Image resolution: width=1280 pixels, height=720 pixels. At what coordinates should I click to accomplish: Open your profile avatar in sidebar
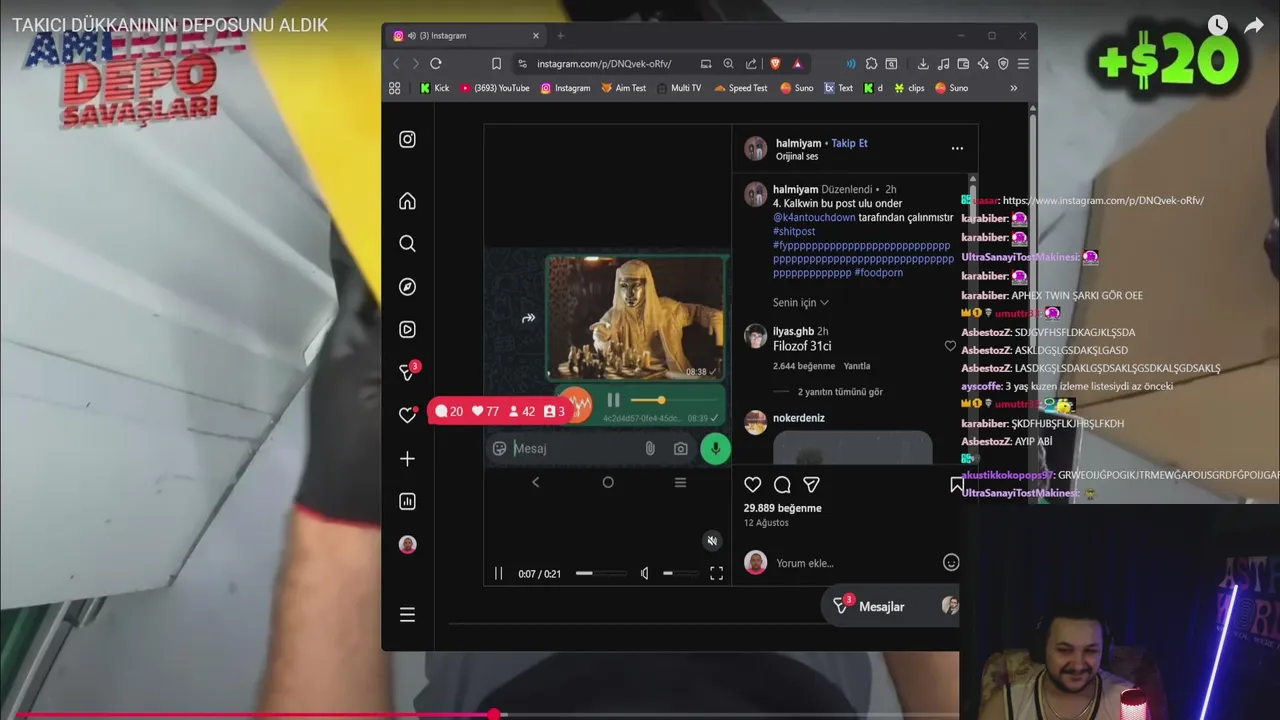[407, 544]
